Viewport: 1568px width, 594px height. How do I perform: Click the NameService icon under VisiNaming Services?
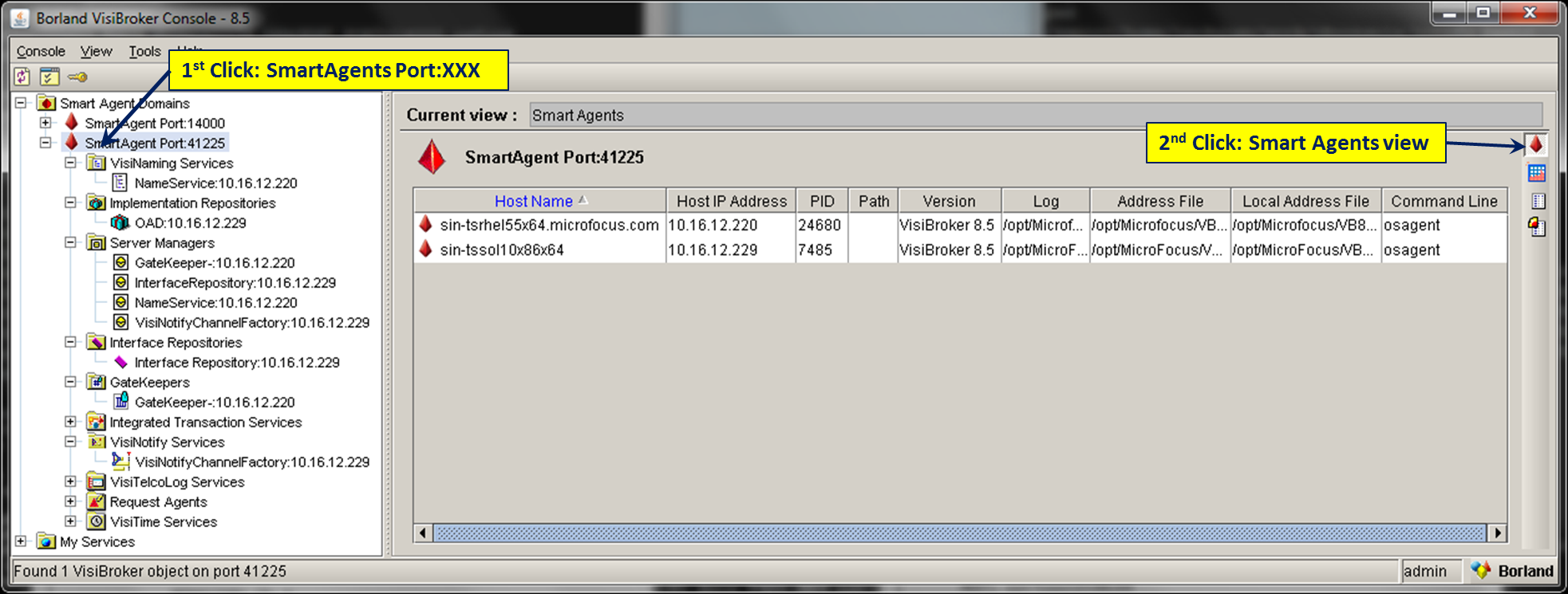click(120, 183)
